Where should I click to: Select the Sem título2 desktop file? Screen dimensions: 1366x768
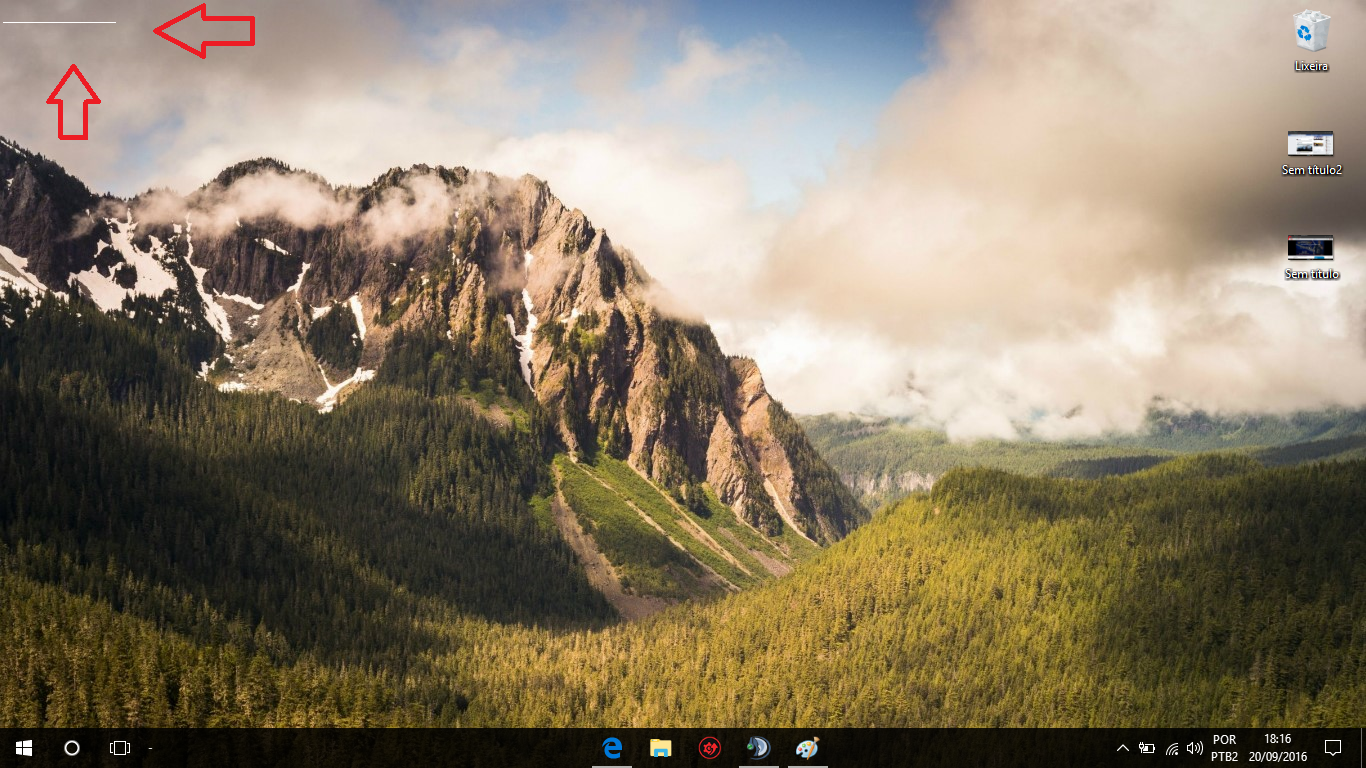[1311, 152]
